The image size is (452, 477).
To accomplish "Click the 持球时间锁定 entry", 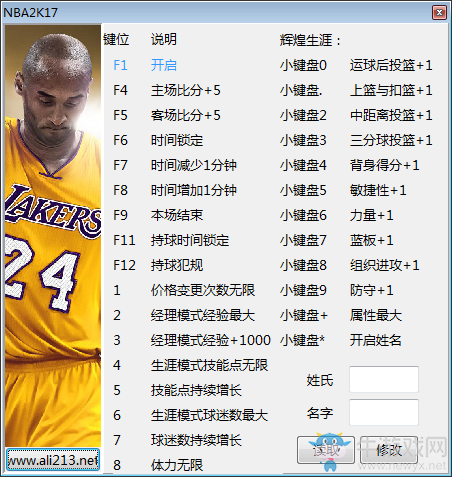I will (190, 240).
